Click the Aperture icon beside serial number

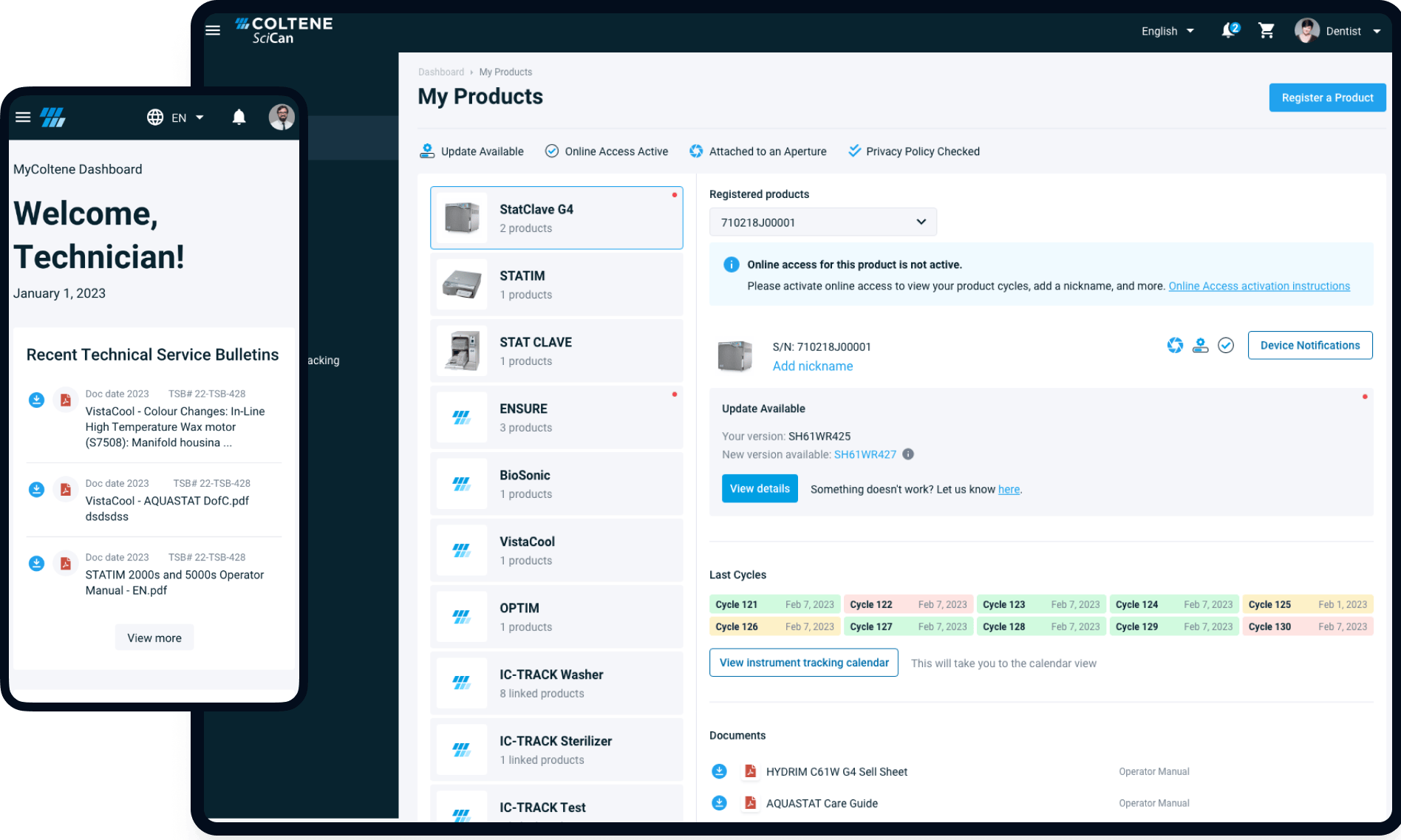click(x=1175, y=345)
